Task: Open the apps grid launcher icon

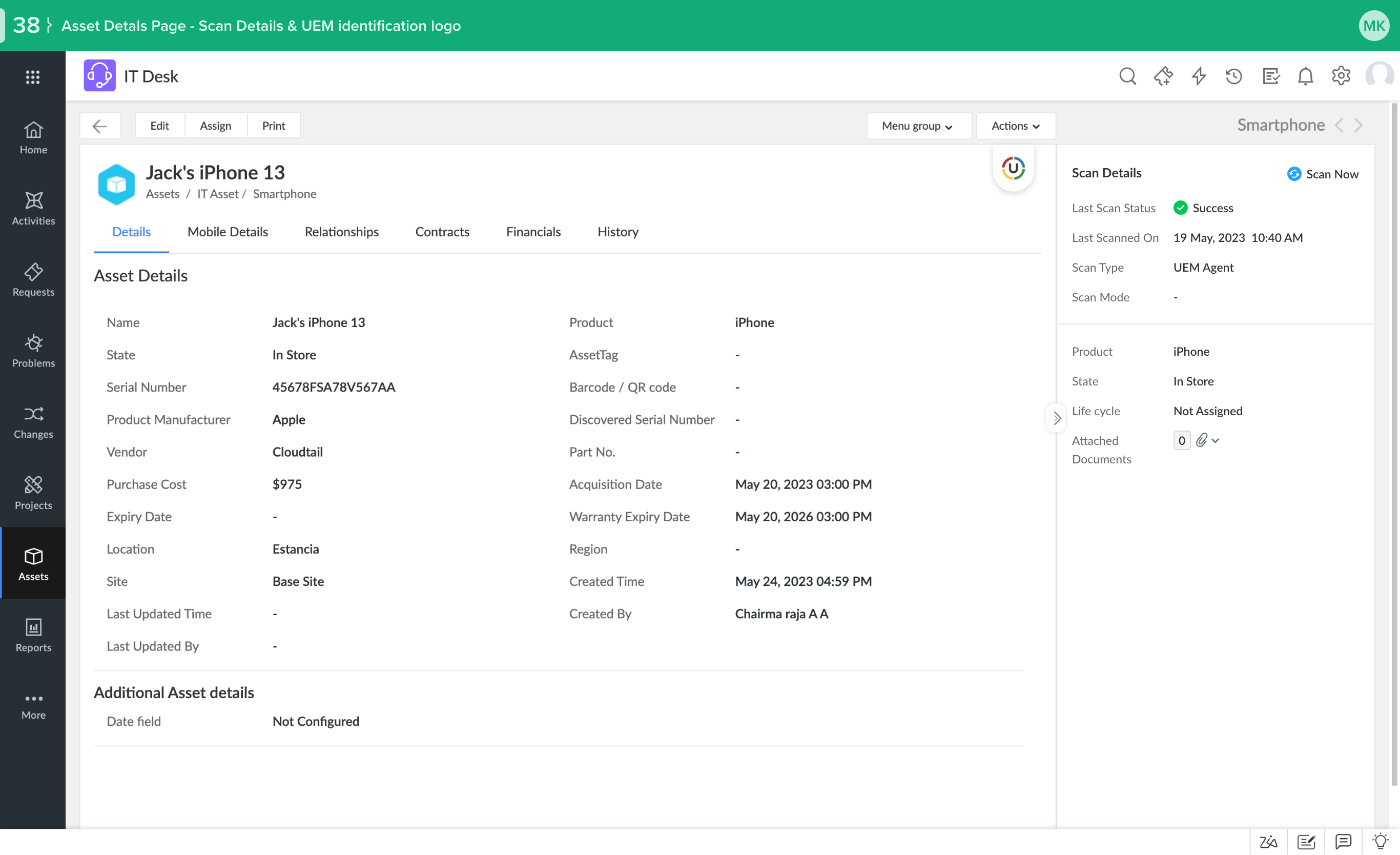Action: [x=33, y=77]
